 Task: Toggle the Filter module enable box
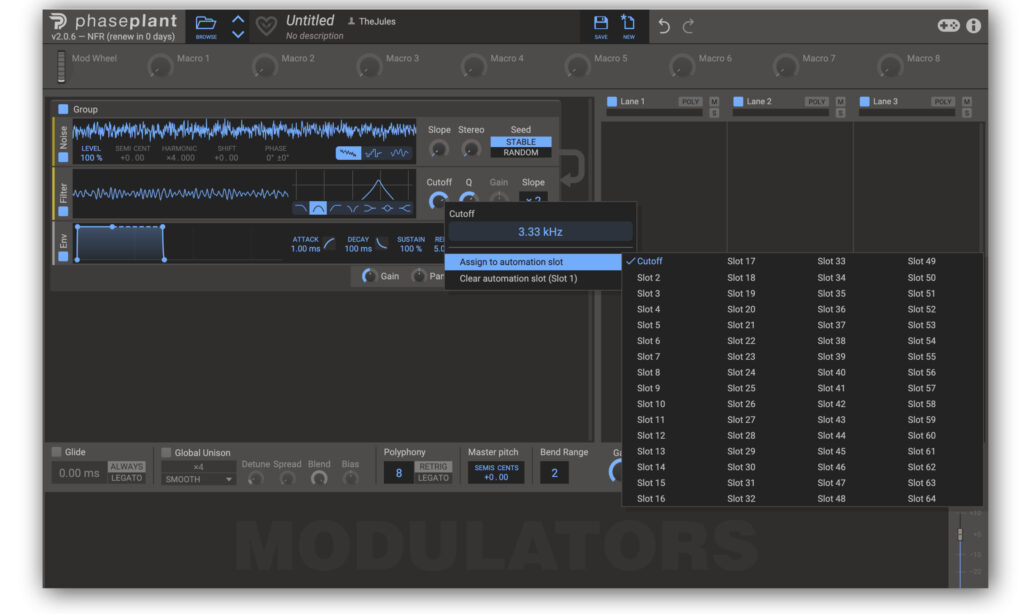[x=63, y=211]
